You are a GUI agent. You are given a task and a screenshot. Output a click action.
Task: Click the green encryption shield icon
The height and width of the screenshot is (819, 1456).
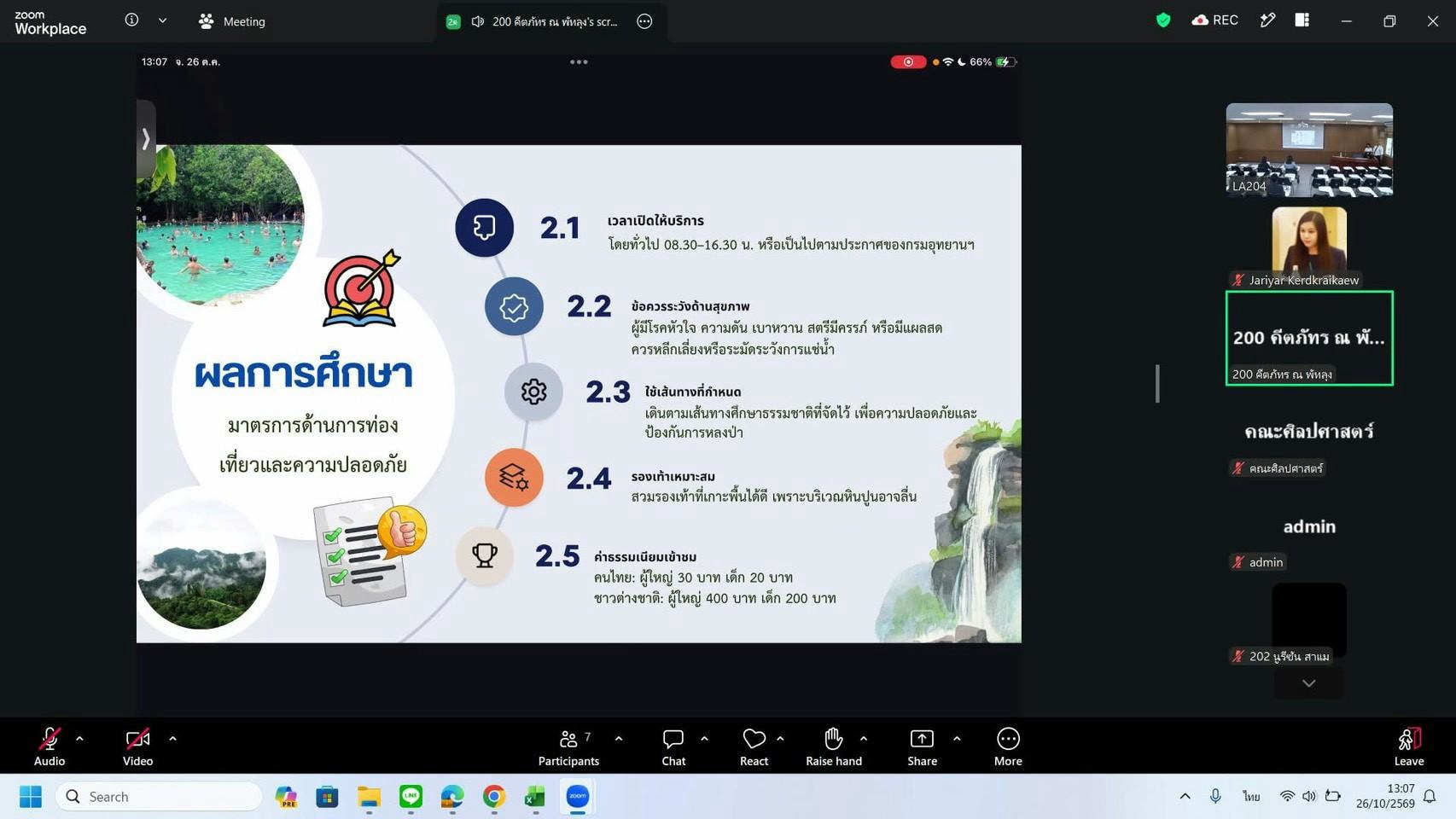pos(1162,20)
